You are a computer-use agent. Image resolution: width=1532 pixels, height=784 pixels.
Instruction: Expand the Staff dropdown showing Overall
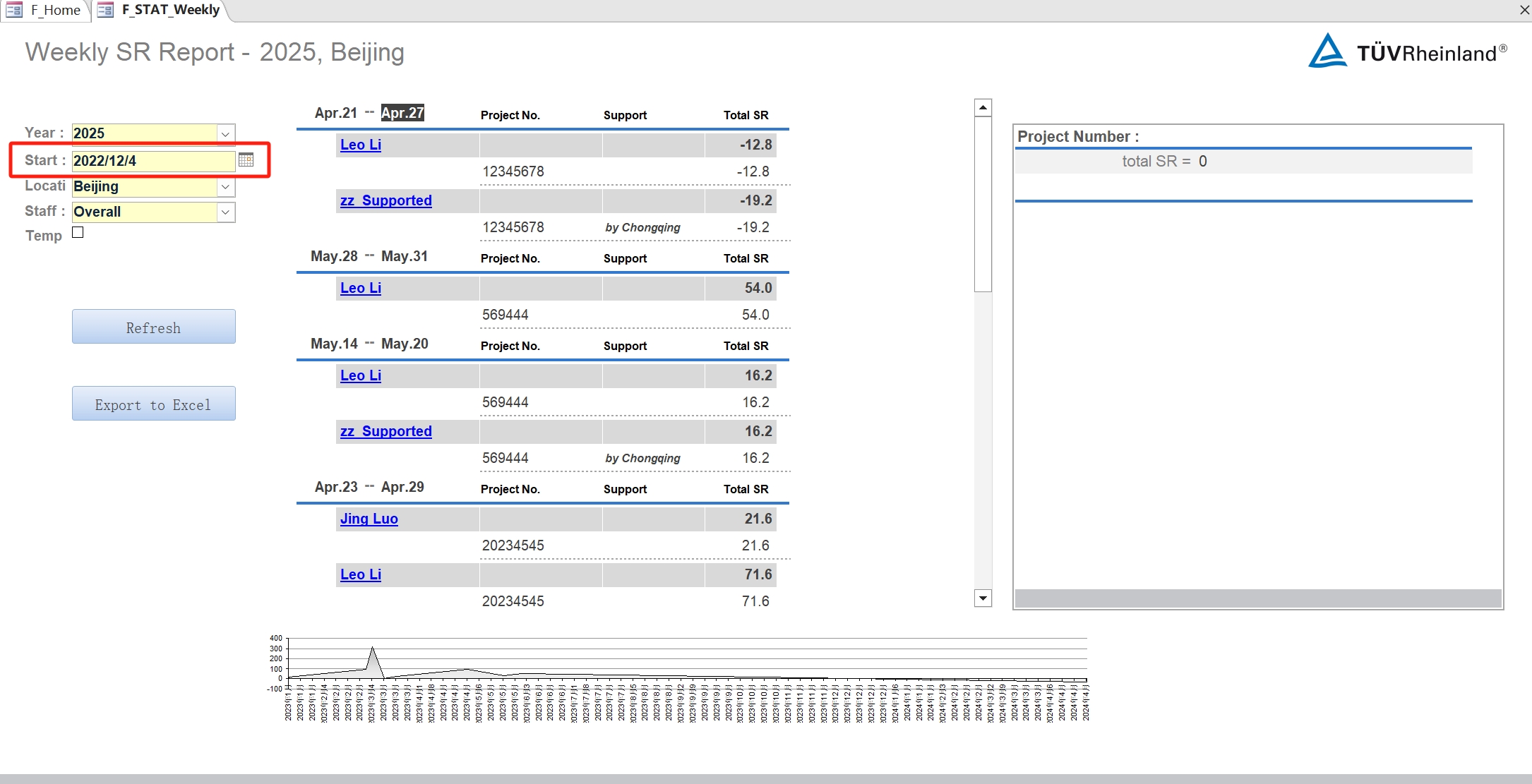tap(225, 212)
